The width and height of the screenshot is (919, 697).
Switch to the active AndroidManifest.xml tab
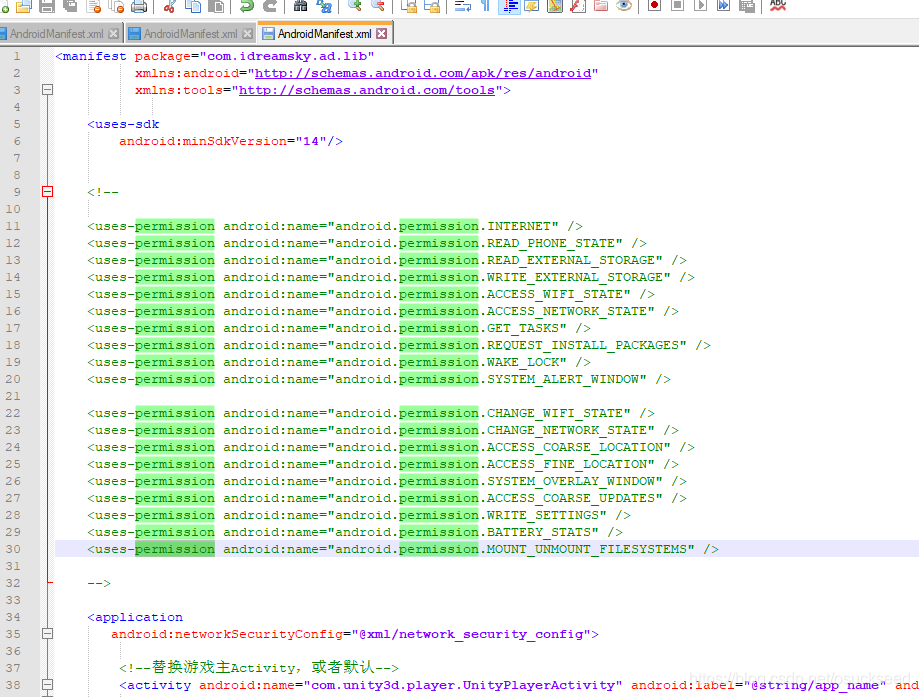[324, 34]
